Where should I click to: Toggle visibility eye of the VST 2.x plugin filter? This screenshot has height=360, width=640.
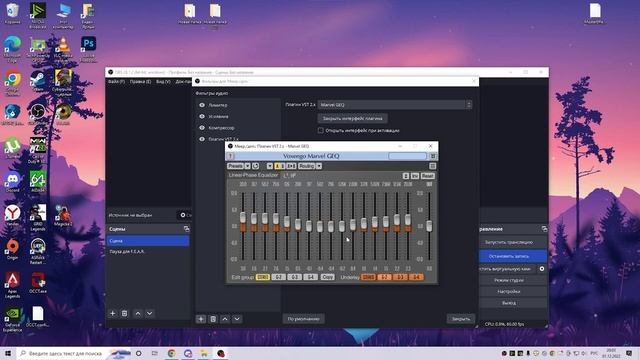(202, 139)
